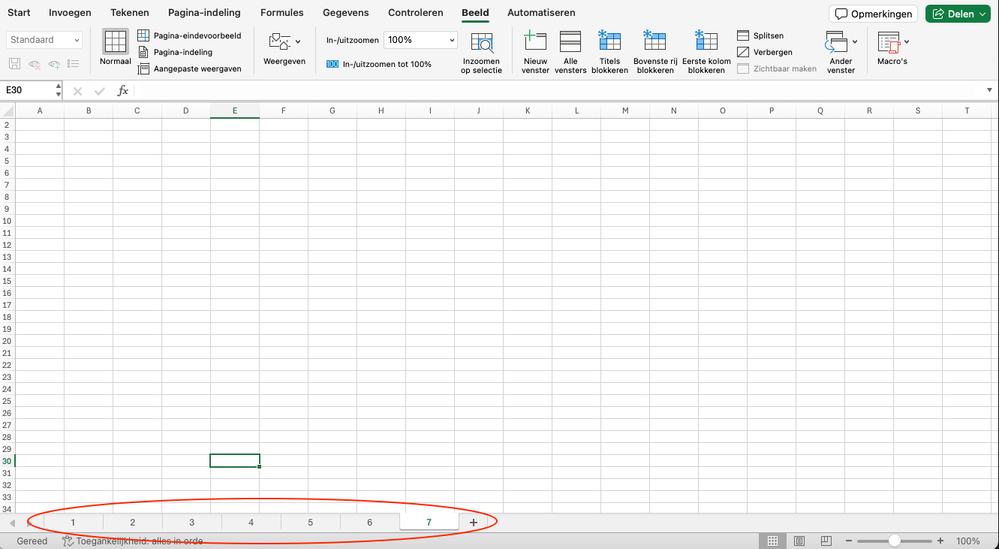This screenshot has height=549, width=999.
Task: Switch to sheet tab 6
Action: 370,522
